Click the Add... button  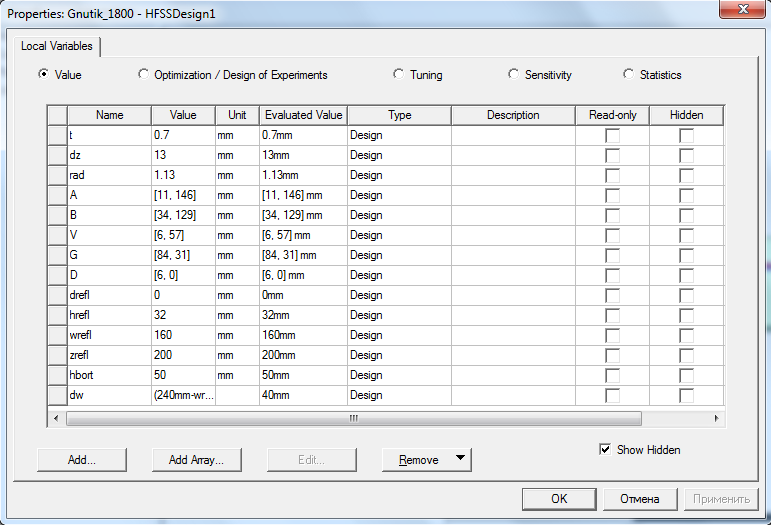(x=82, y=460)
